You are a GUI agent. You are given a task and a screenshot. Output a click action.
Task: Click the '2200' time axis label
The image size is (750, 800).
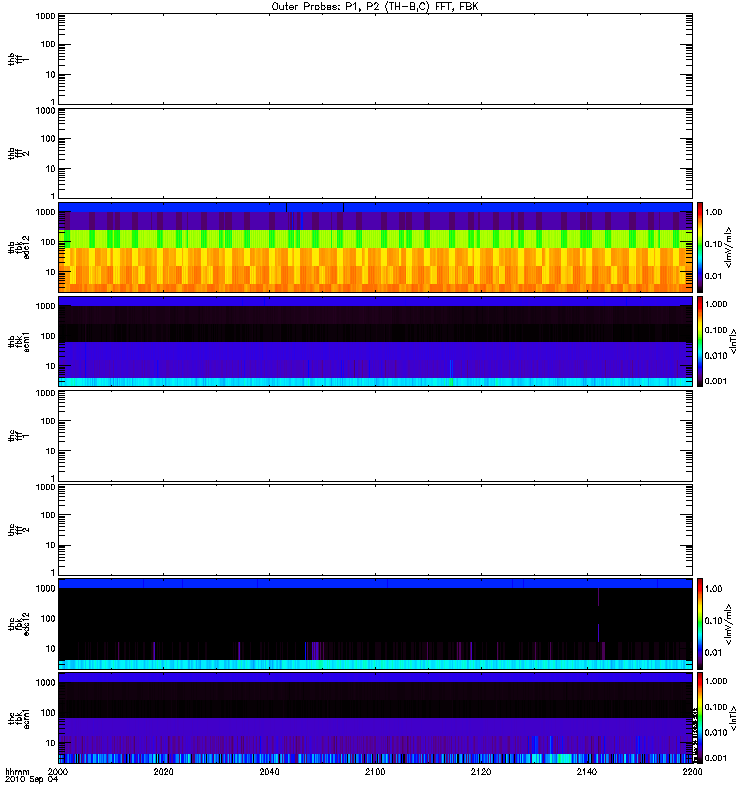[x=692, y=772]
